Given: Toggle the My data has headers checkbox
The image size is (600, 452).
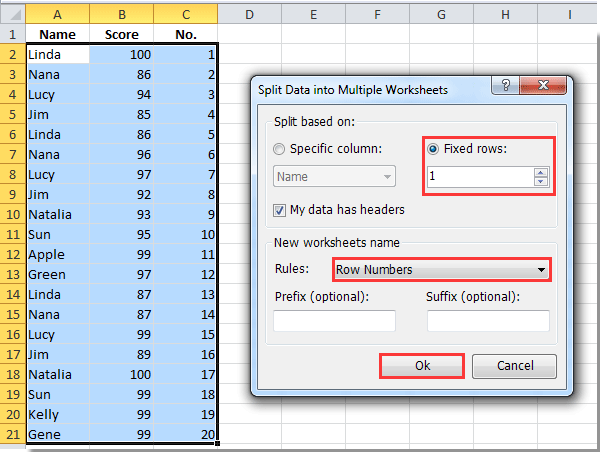Looking at the screenshot, I should [x=281, y=209].
